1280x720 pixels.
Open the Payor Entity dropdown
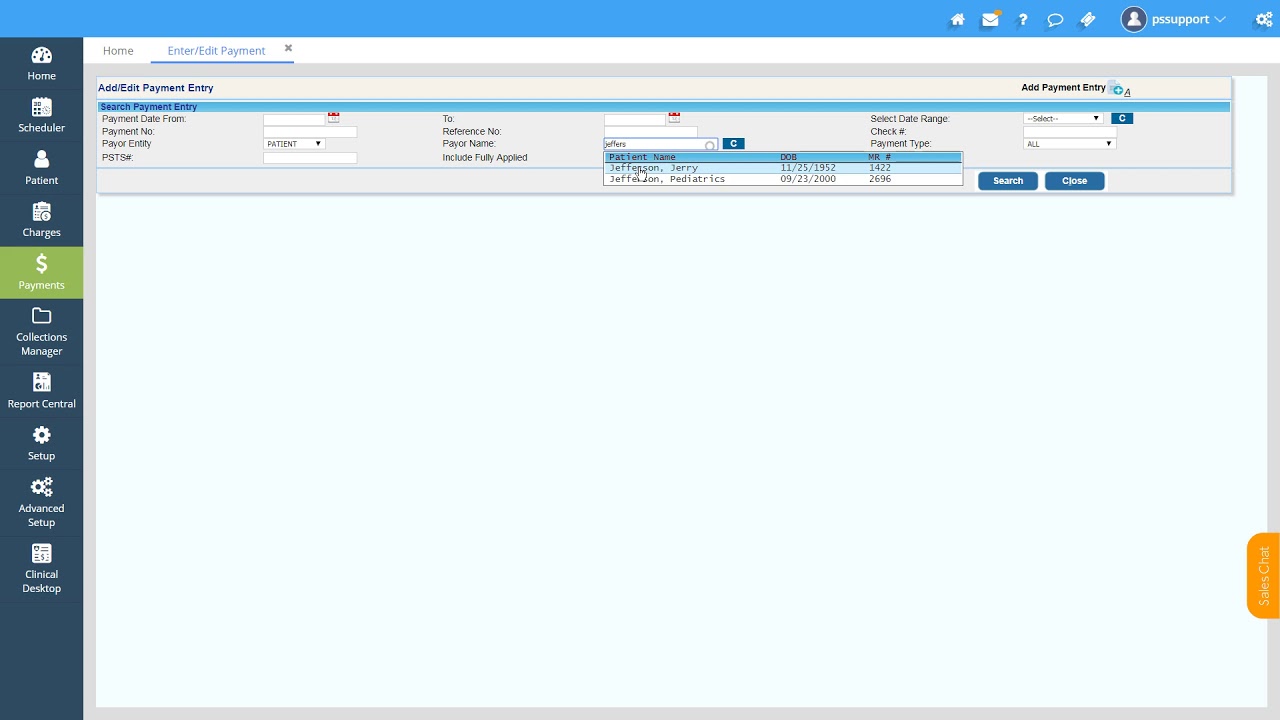(294, 144)
